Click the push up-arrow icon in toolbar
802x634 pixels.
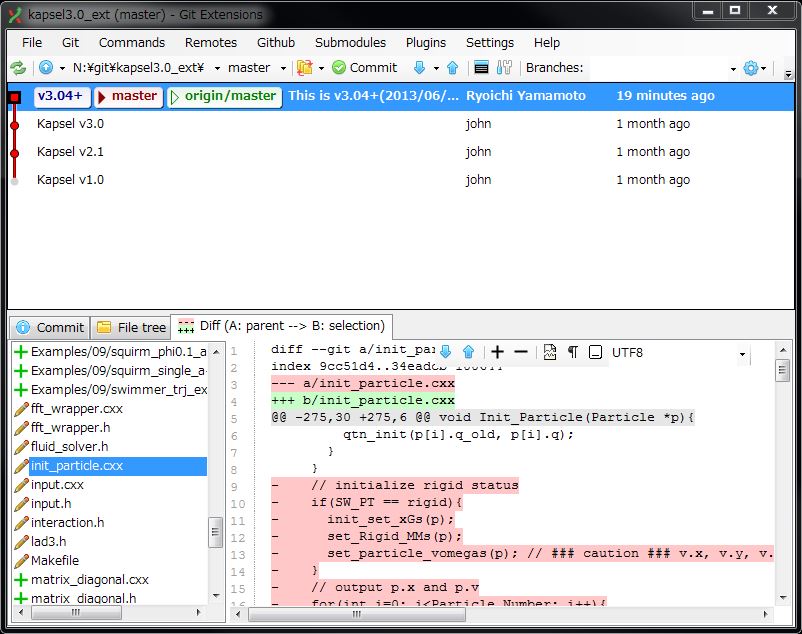[x=452, y=68]
